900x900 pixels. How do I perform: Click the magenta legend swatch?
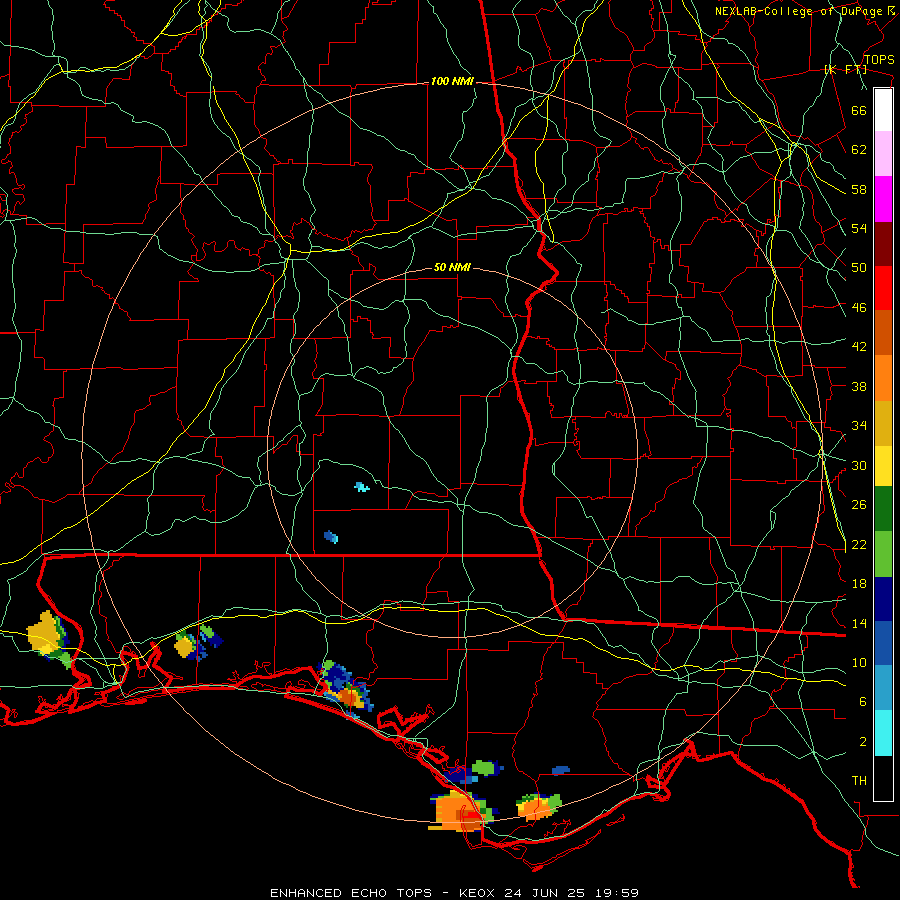883,199
